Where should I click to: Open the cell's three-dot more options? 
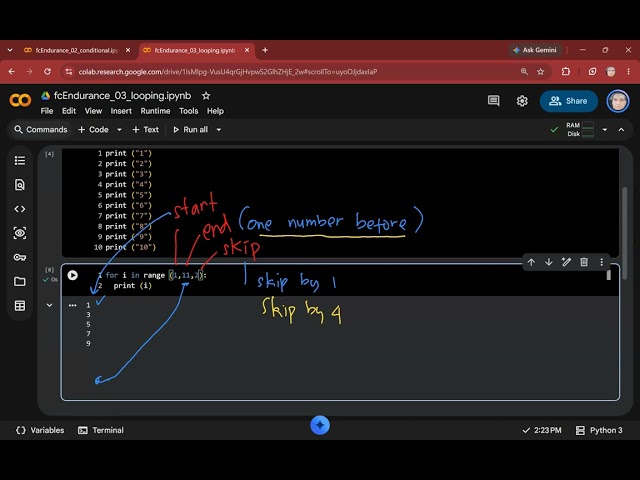(x=602, y=262)
